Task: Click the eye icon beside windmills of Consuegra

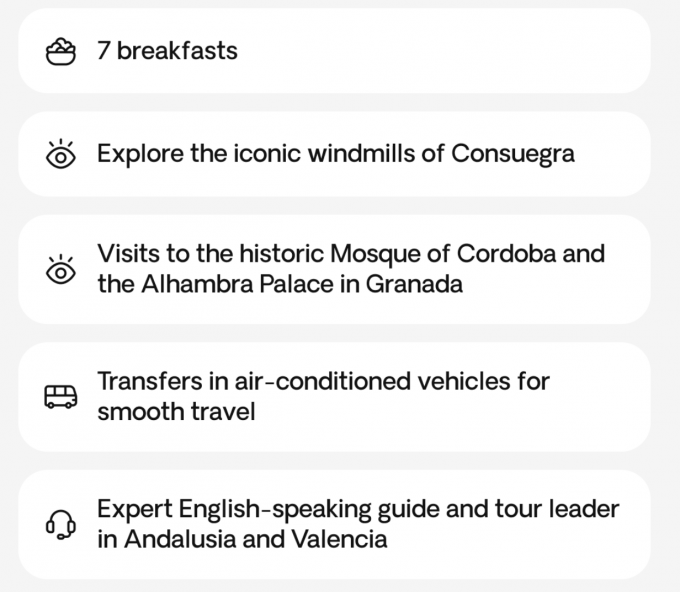Action: tap(61, 154)
